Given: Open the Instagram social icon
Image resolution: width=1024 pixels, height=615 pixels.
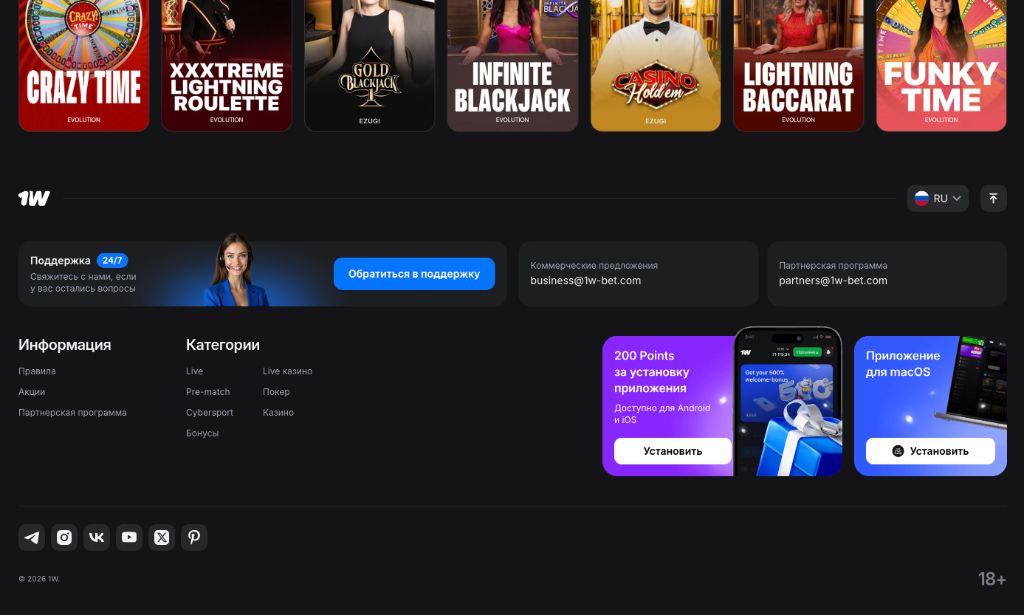Looking at the screenshot, I should coord(64,537).
